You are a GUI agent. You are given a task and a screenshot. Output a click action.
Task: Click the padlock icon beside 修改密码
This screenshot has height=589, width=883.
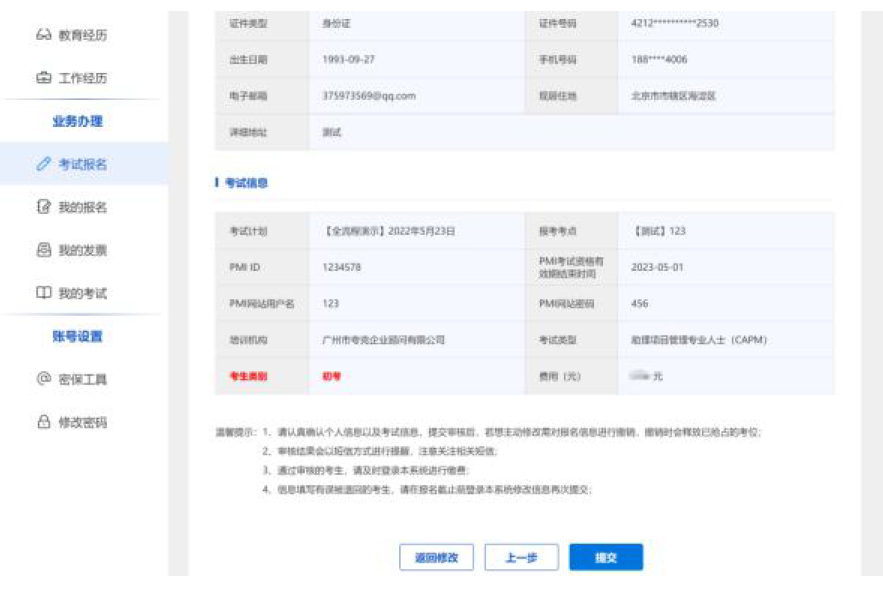click(43, 422)
